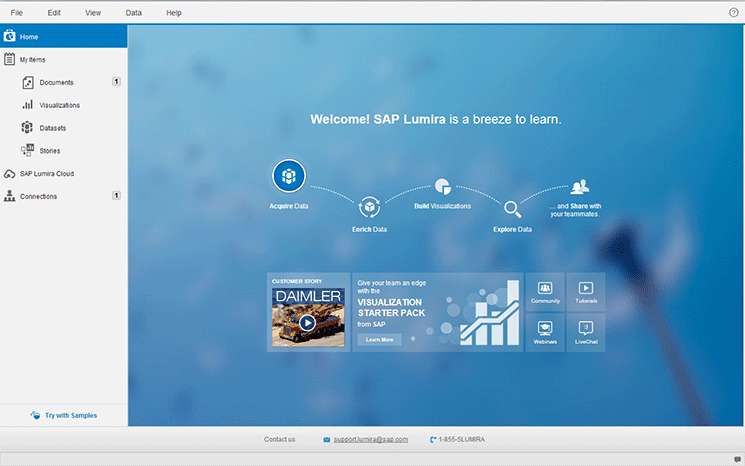Click the Acquire Data circle icon
Viewport: 745px width, 466px height.
[x=289, y=176]
